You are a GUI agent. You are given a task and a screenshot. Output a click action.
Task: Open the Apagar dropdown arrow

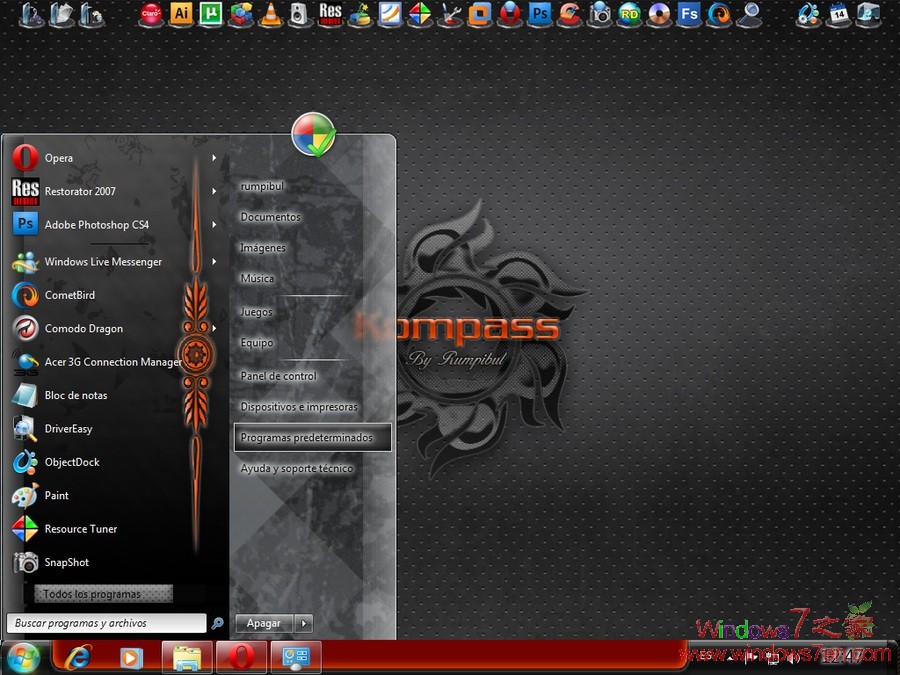pyautogui.click(x=303, y=623)
